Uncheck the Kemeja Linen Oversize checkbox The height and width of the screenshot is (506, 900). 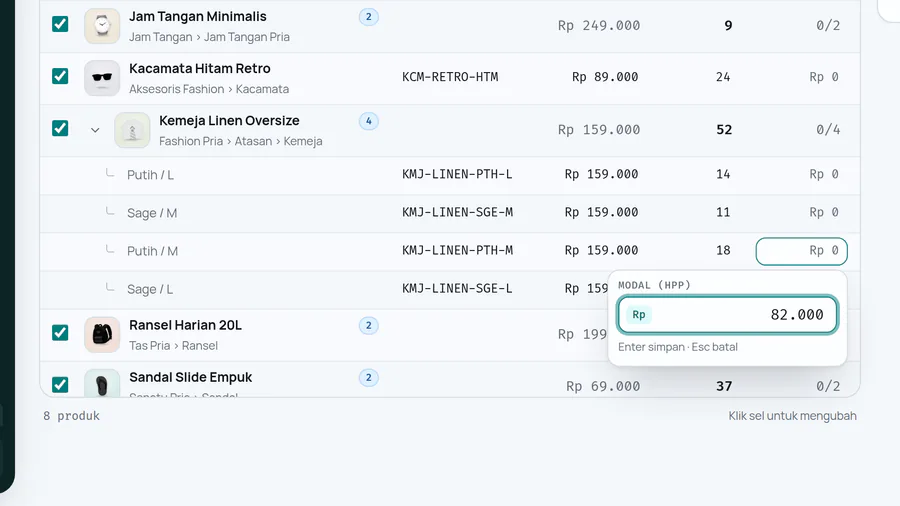click(60, 128)
